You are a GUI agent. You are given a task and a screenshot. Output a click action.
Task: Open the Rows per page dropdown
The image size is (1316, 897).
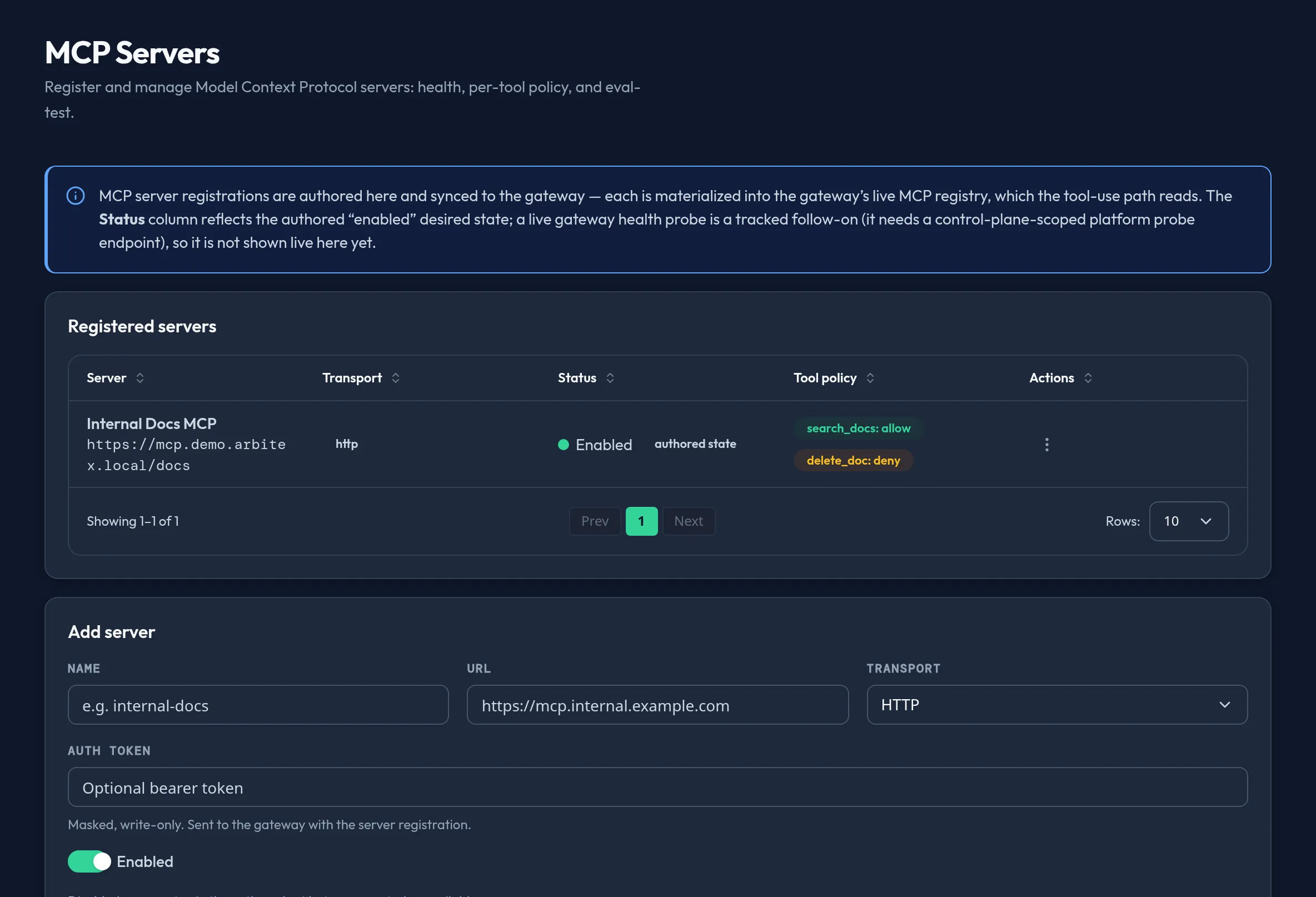(1189, 521)
